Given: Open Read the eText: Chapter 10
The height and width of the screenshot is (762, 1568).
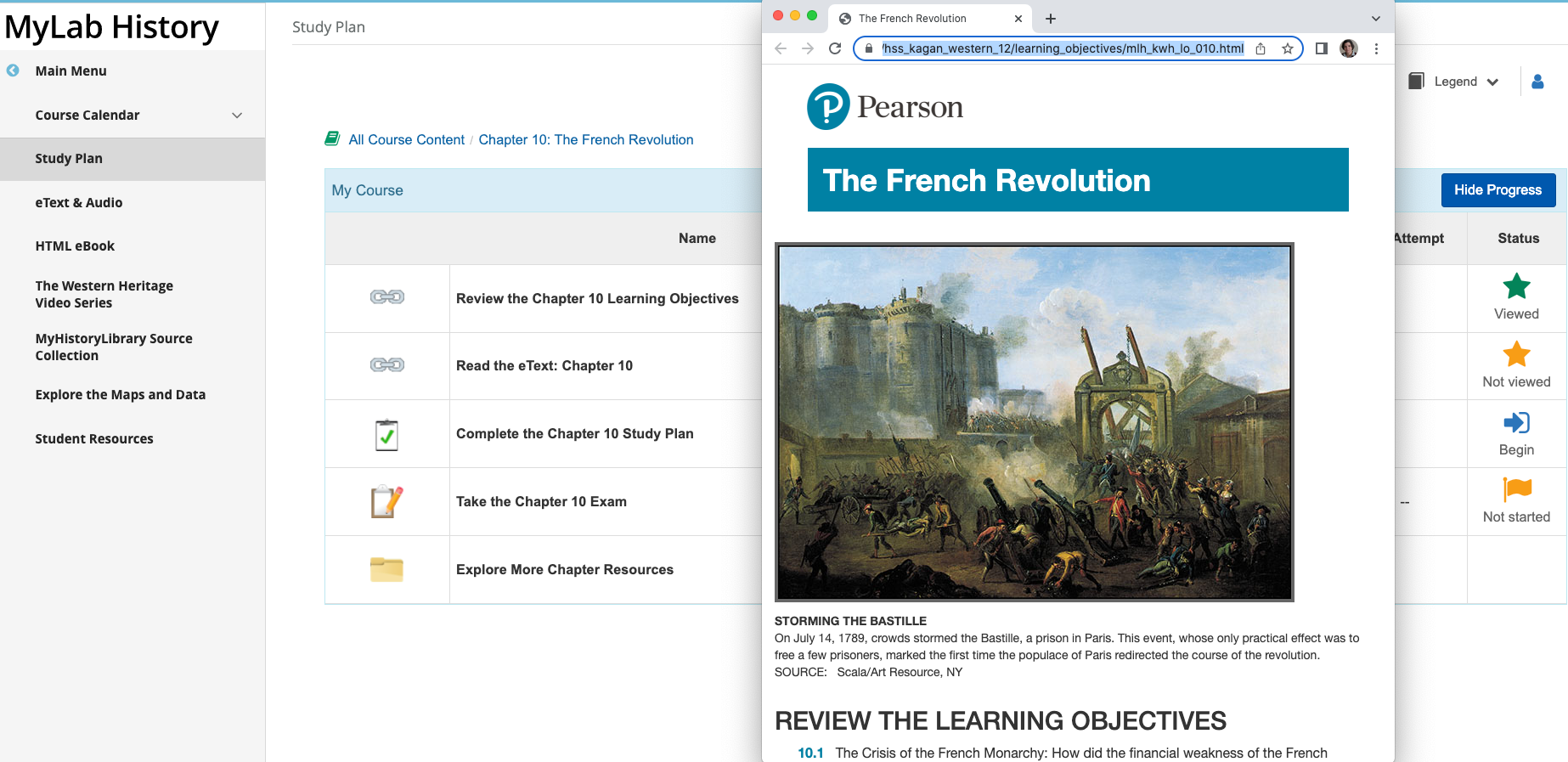Looking at the screenshot, I should [x=544, y=365].
